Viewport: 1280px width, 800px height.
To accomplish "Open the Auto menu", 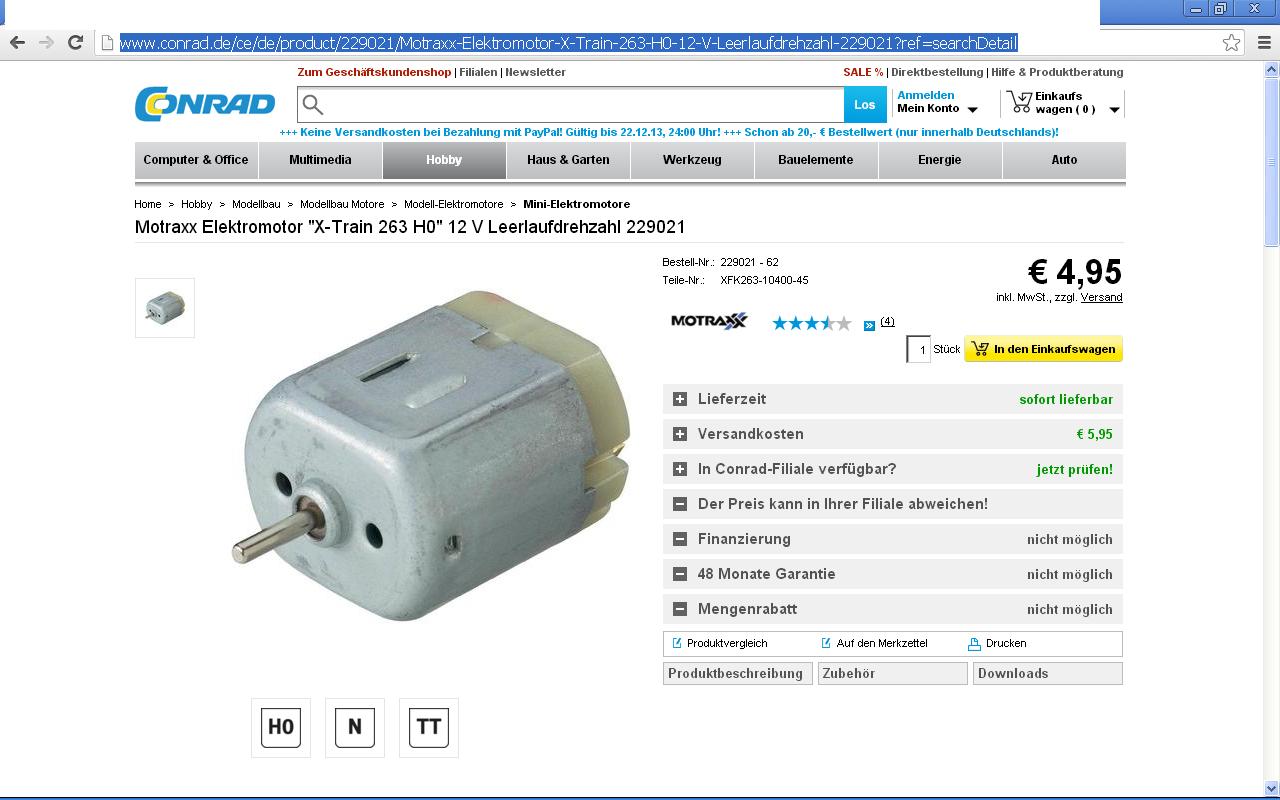I will coord(1064,160).
